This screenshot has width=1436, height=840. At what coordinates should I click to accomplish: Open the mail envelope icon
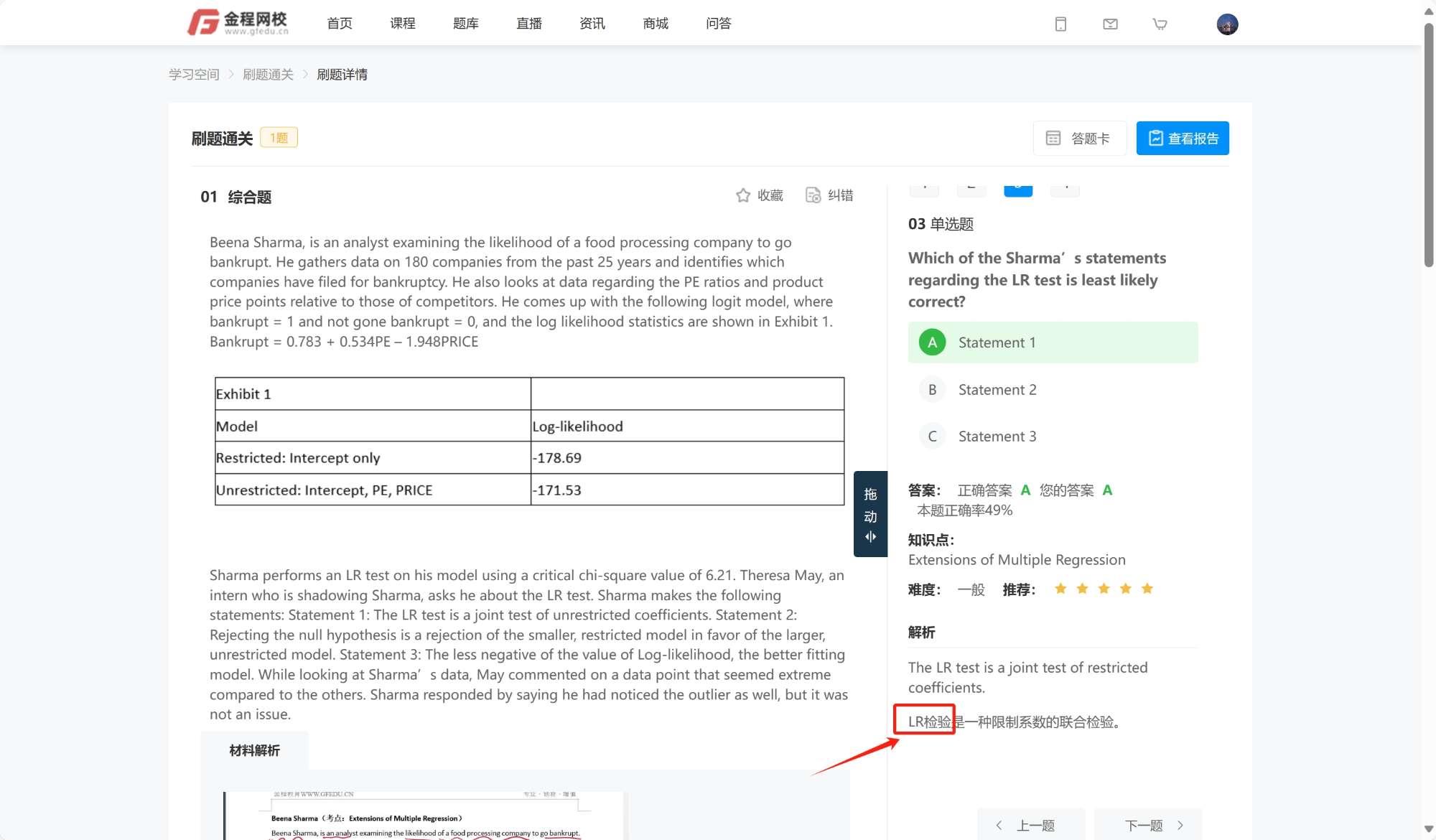[1110, 24]
